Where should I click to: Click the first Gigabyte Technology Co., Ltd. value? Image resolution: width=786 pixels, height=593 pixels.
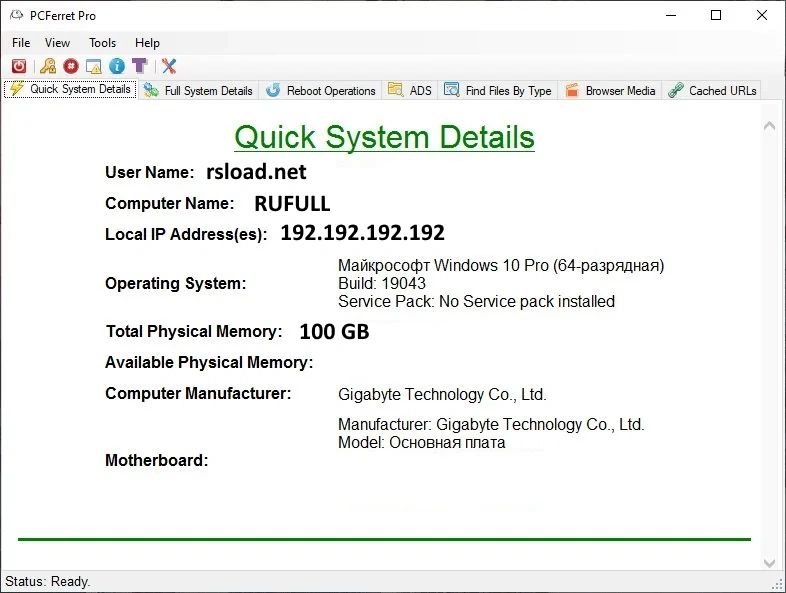pyautogui.click(x=442, y=394)
